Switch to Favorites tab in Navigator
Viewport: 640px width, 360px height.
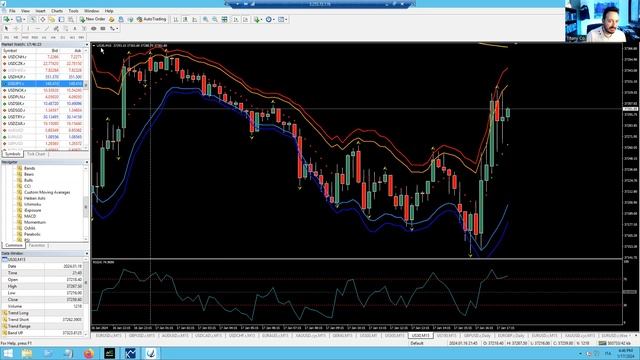point(37,245)
